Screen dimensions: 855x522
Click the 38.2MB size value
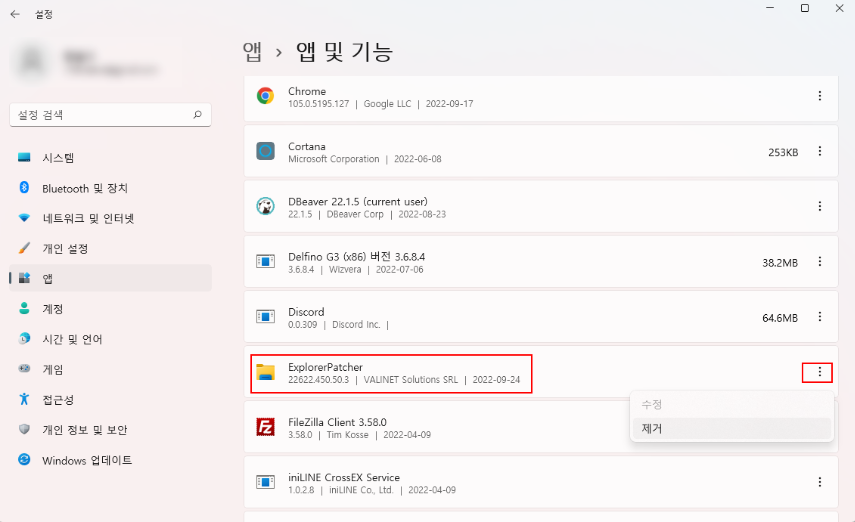coord(780,263)
